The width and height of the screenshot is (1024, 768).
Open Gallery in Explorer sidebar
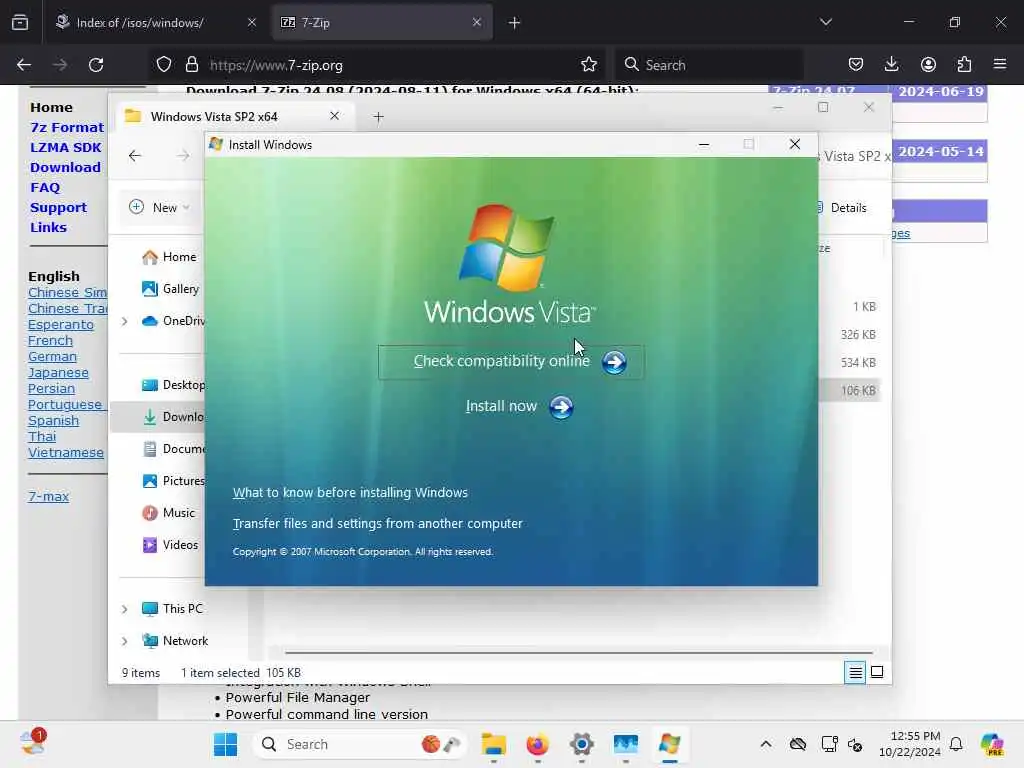tap(171, 289)
